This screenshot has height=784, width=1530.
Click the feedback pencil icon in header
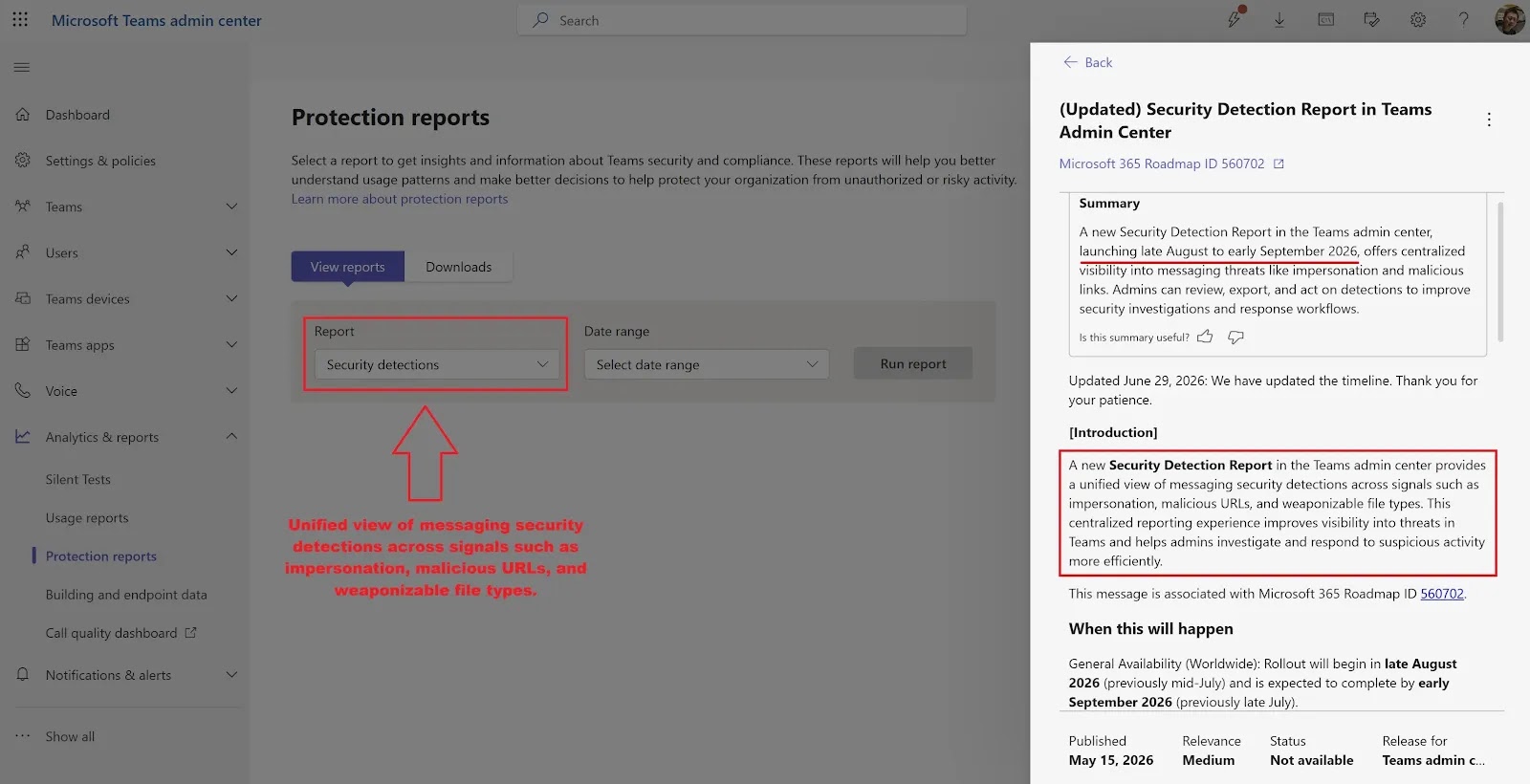(x=1371, y=19)
